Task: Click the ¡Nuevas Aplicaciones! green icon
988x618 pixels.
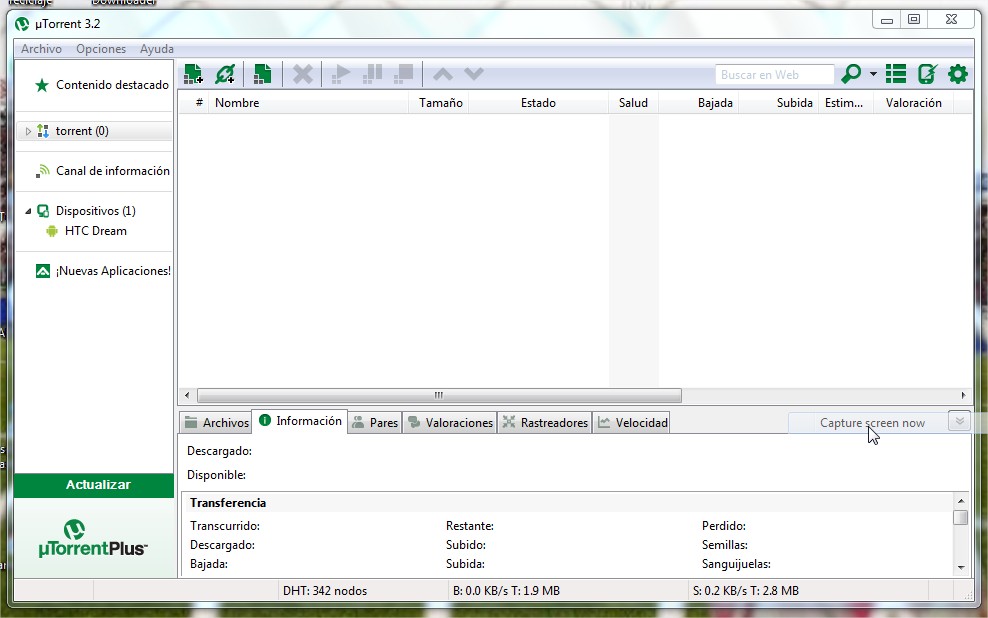Action: pyautogui.click(x=43, y=271)
